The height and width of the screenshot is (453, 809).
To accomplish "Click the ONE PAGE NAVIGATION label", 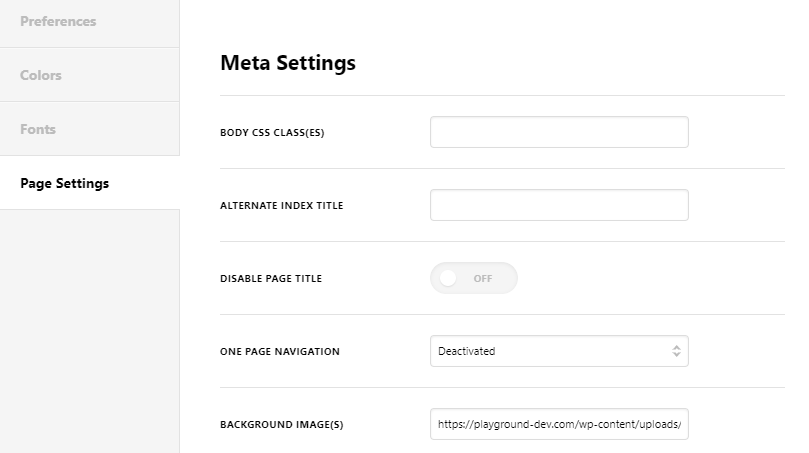I will coord(280,352).
